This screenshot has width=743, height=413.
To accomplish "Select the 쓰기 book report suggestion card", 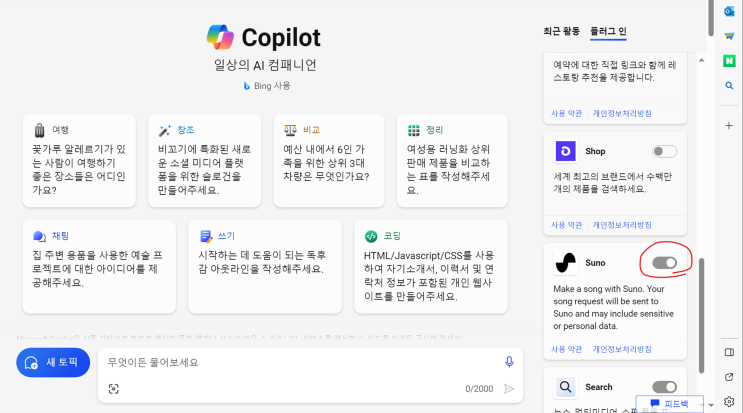I will click(265, 267).
